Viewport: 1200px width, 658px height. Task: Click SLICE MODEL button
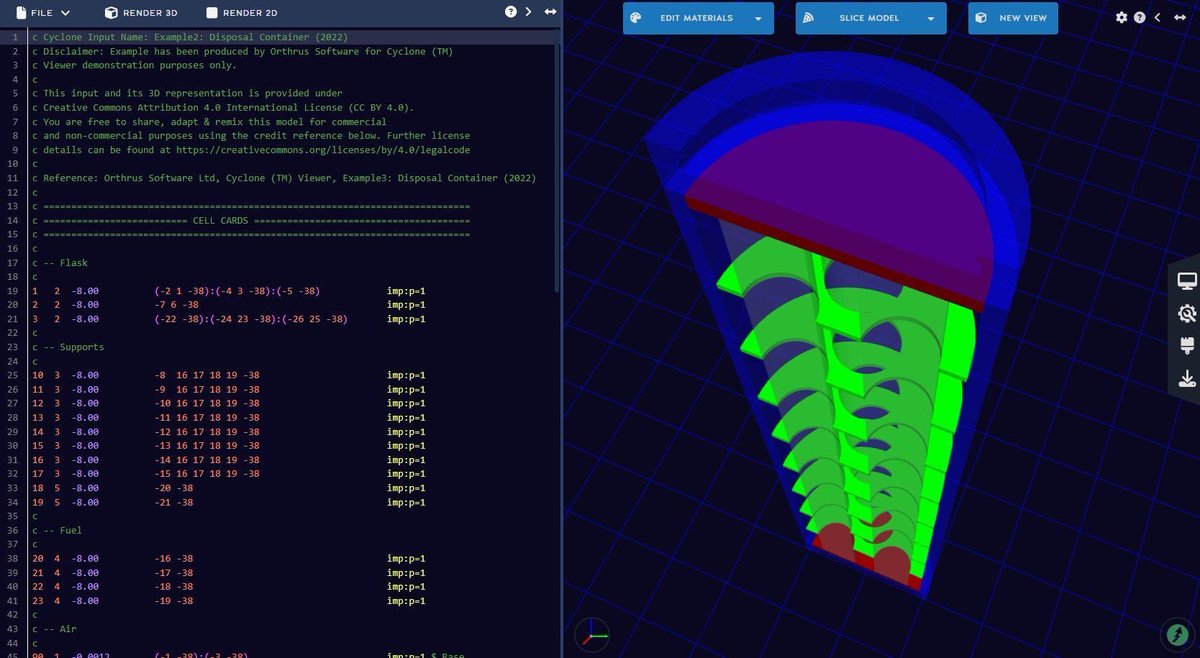[871, 18]
